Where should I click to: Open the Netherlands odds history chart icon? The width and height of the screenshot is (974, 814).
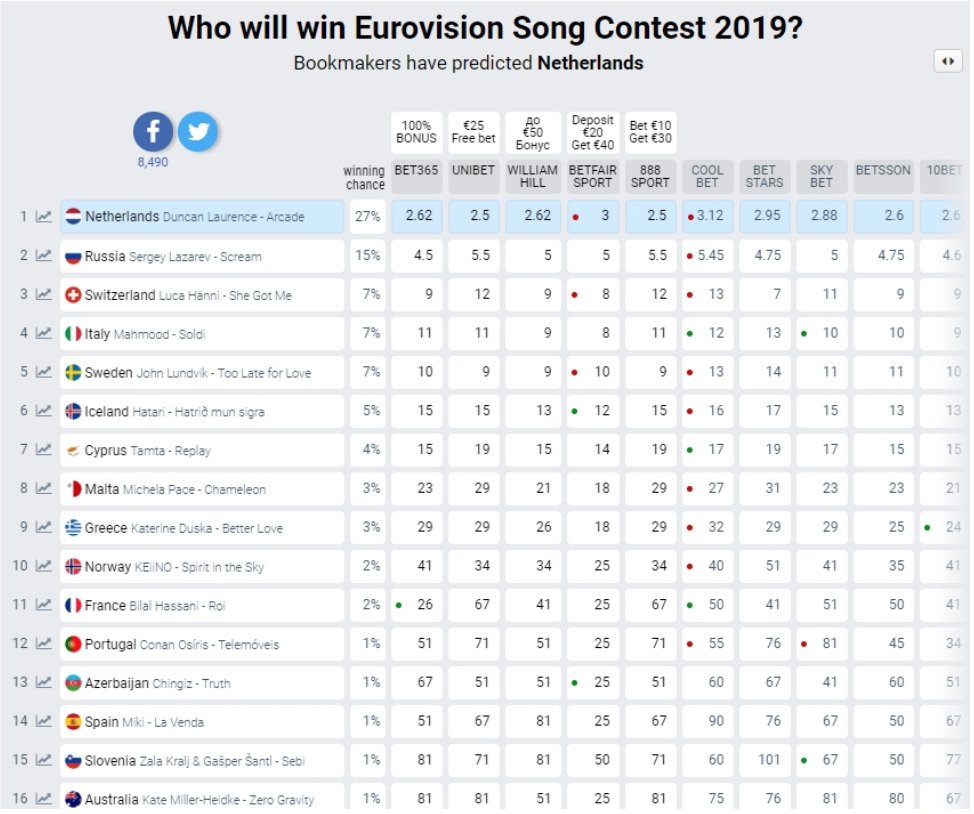pos(43,216)
